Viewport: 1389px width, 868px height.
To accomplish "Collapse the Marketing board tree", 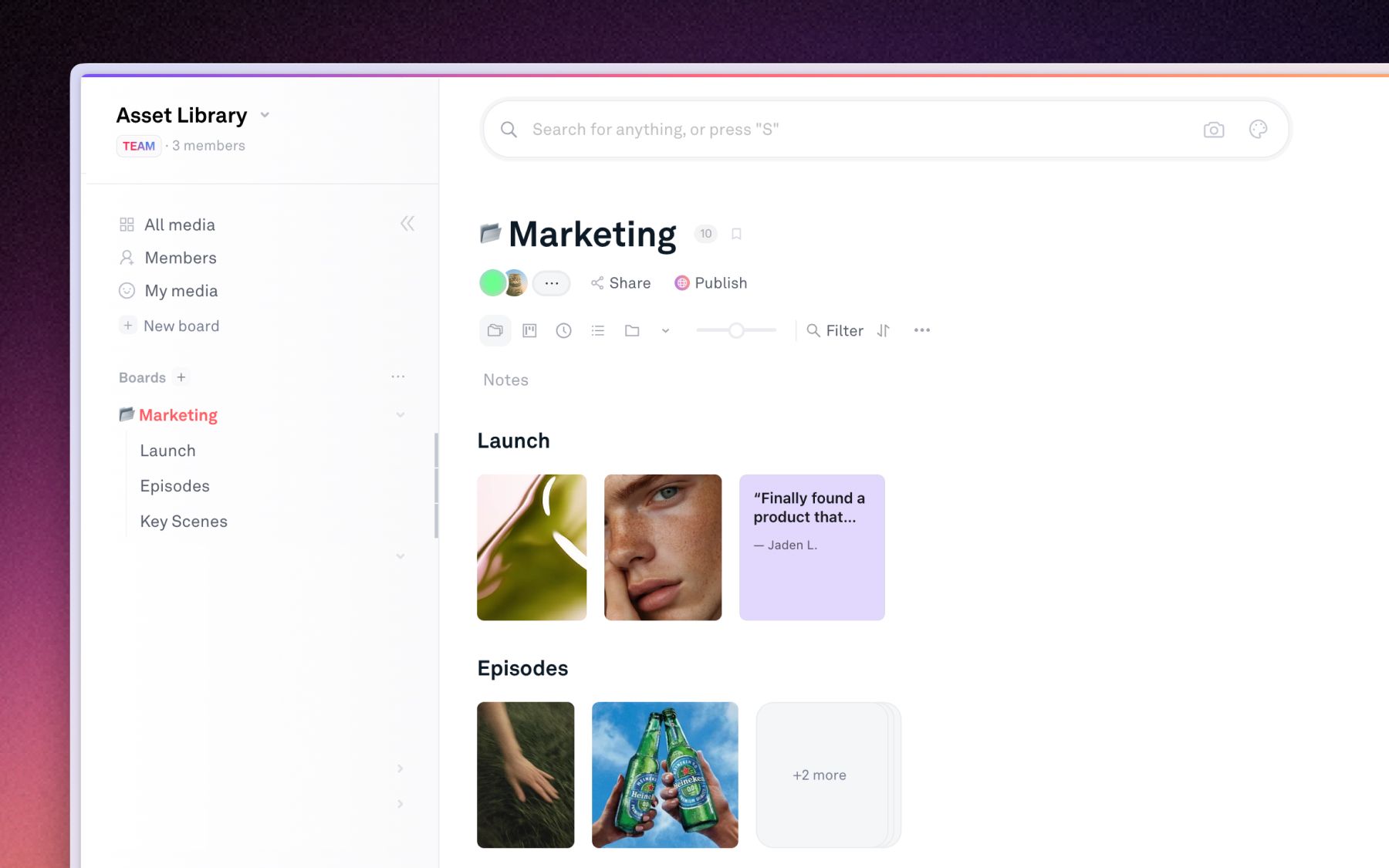I will tap(400, 415).
